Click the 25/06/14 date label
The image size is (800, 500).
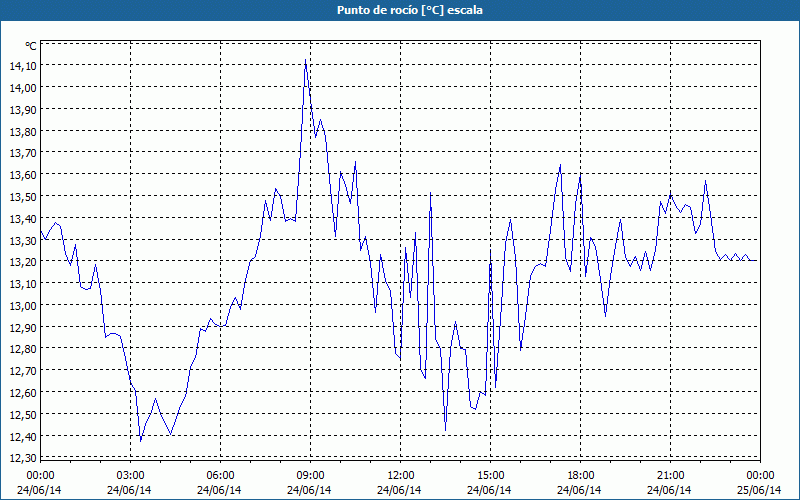[x=759, y=490]
